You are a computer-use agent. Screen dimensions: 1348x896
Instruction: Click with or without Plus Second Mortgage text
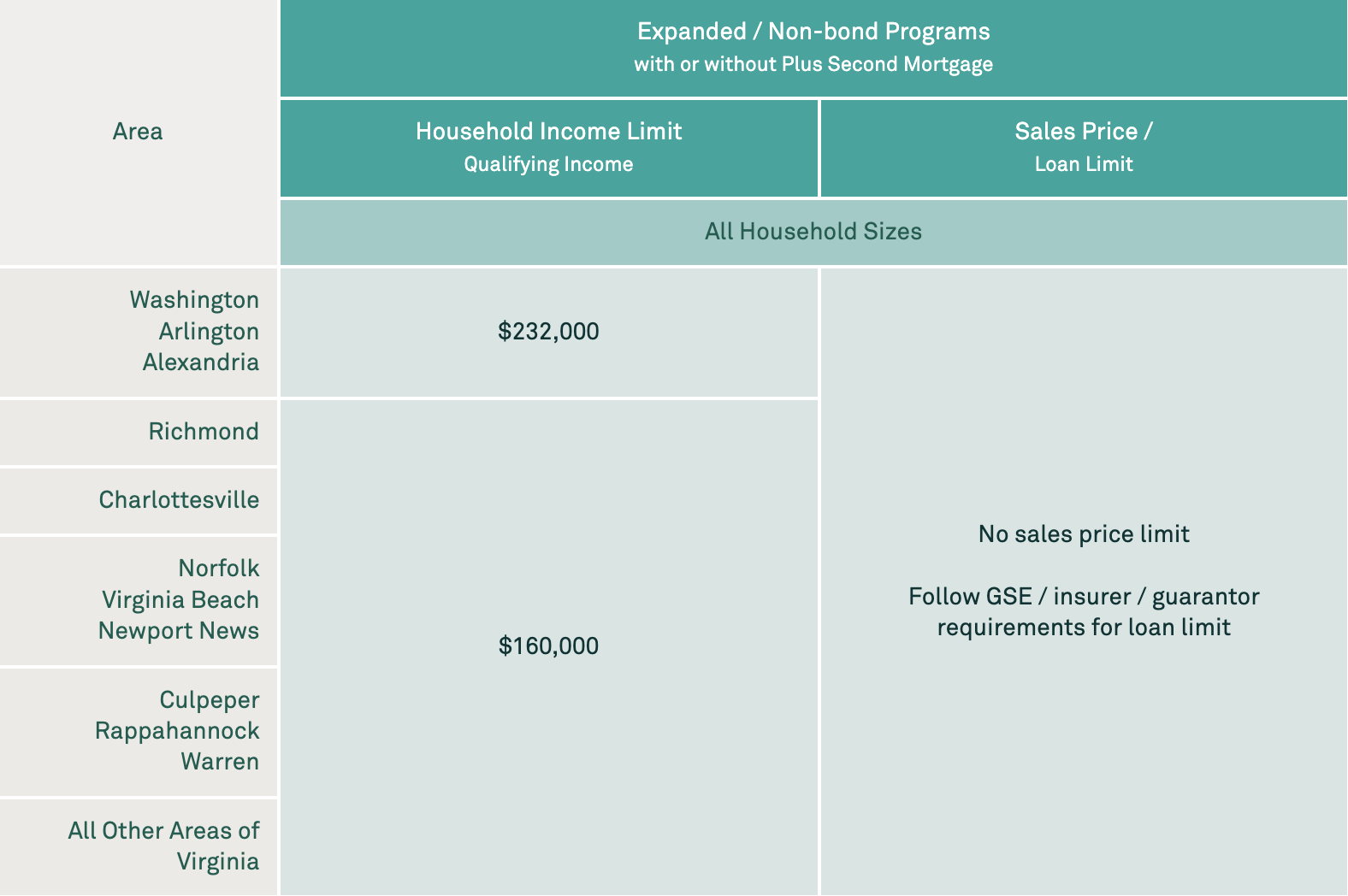[x=813, y=65]
